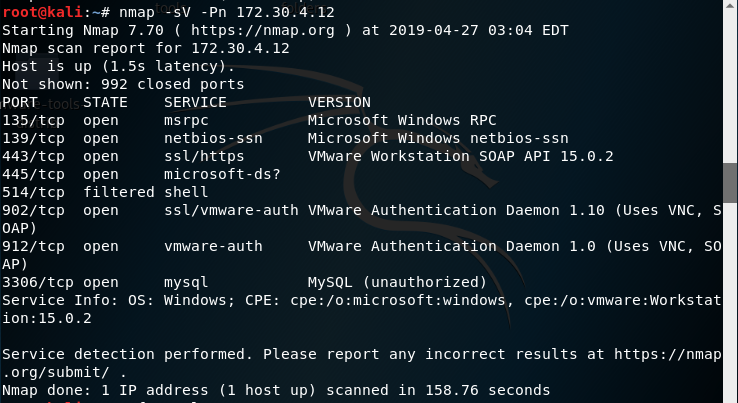Click the 135/tcp port entry
Screen dimensions: 738x403
coord(33,121)
